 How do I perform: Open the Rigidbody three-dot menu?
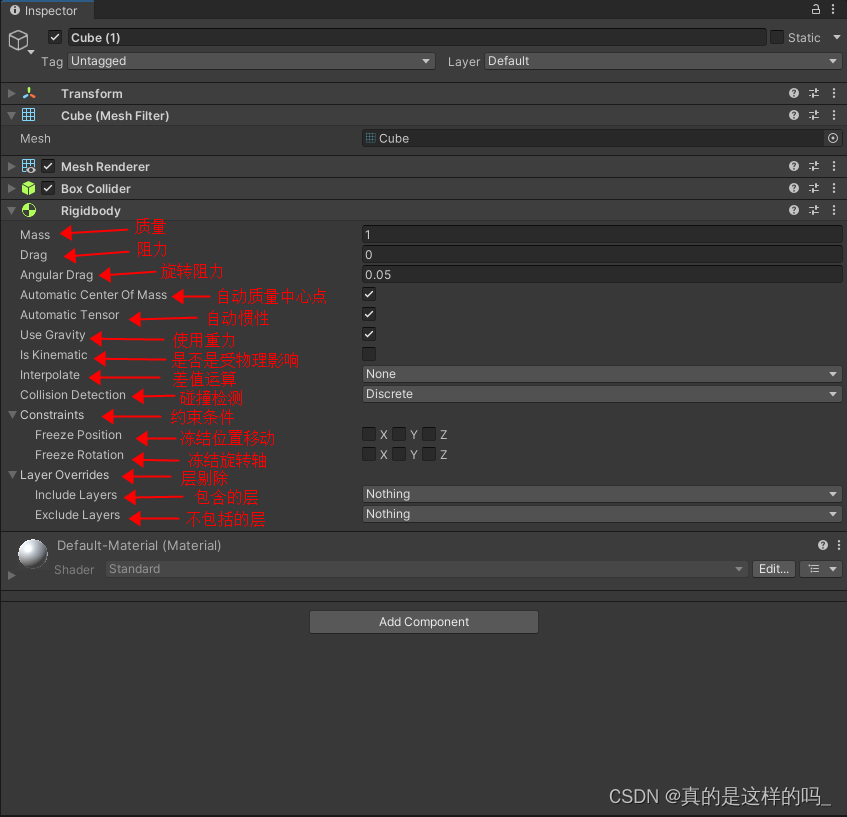point(834,210)
